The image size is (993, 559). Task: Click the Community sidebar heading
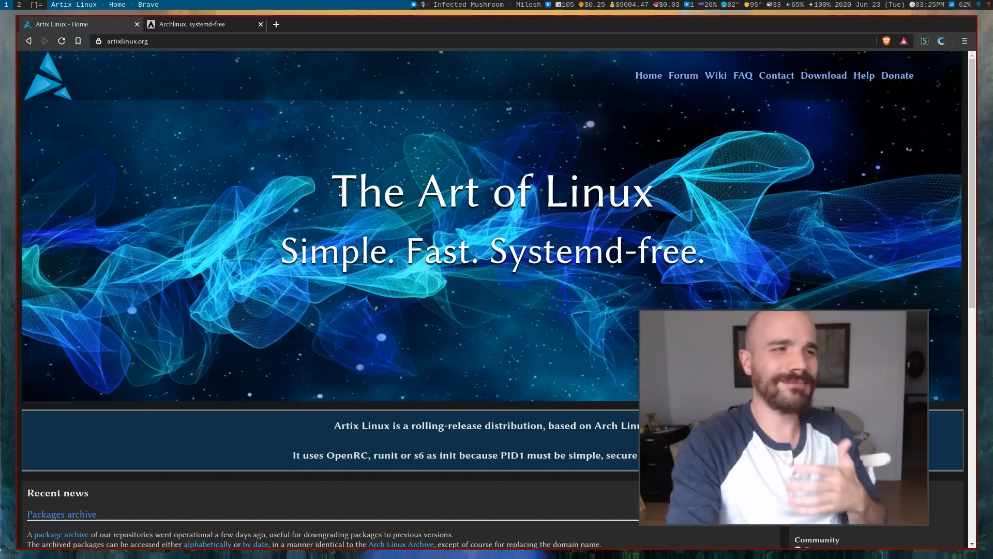(817, 540)
